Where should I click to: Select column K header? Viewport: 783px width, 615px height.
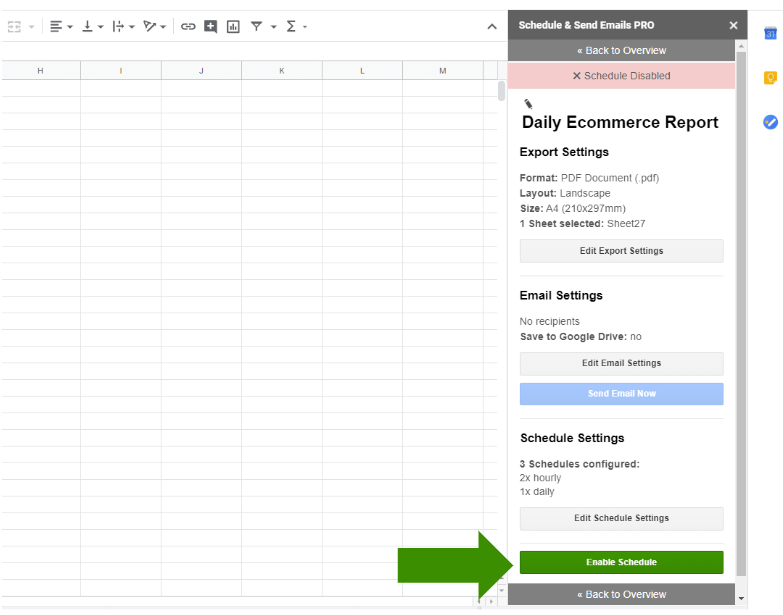[281, 71]
